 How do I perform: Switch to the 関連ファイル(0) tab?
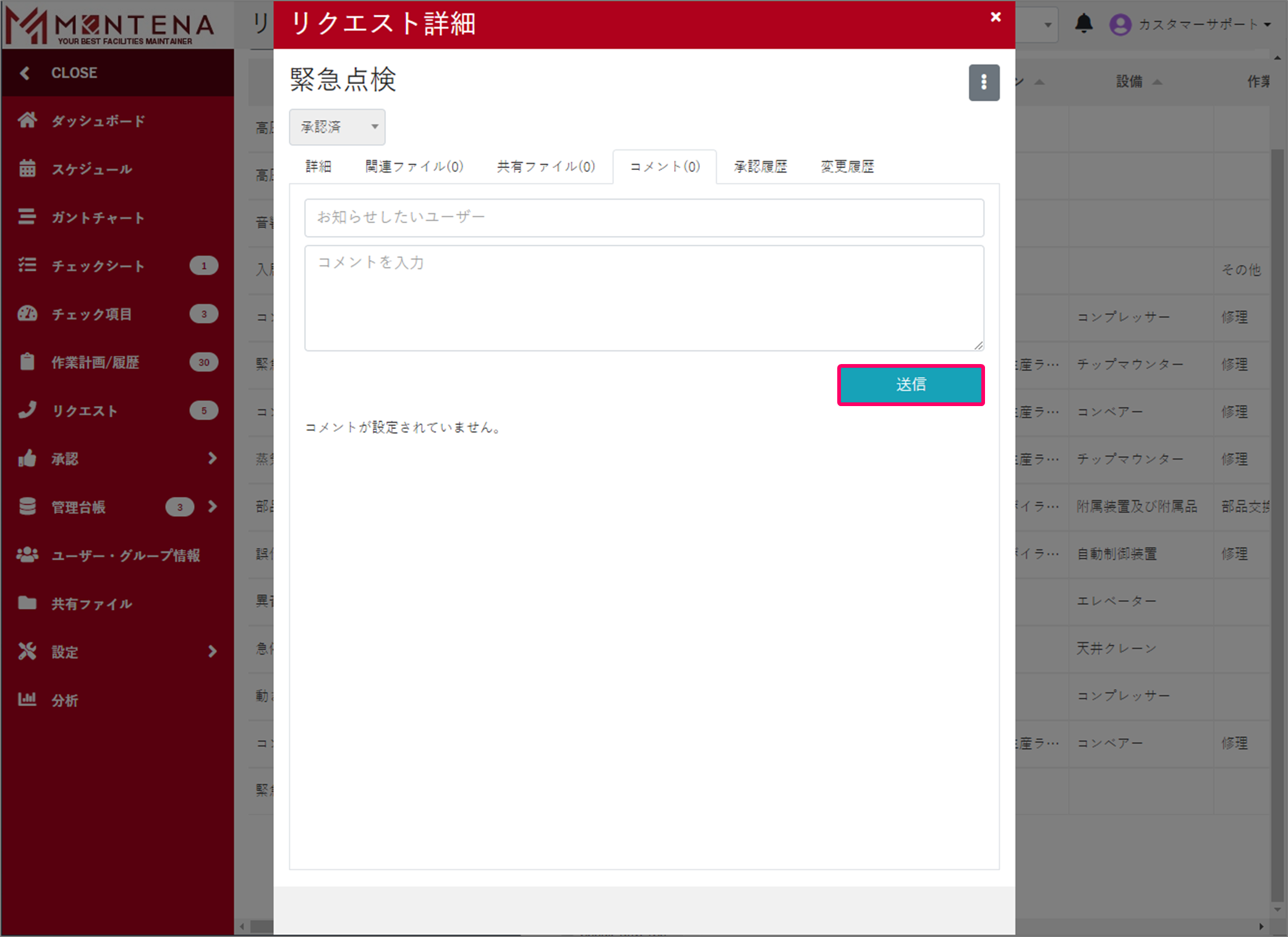coord(414,166)
